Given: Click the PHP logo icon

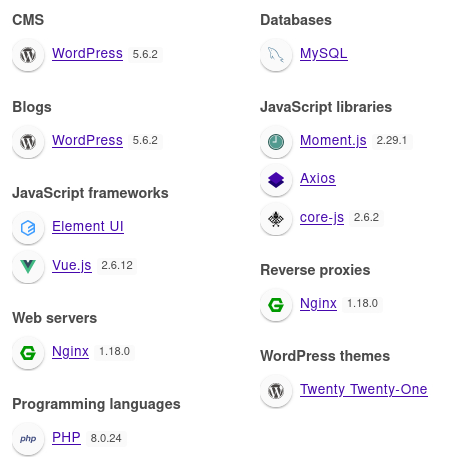Looking at the screenshot, I should (28, 439).
